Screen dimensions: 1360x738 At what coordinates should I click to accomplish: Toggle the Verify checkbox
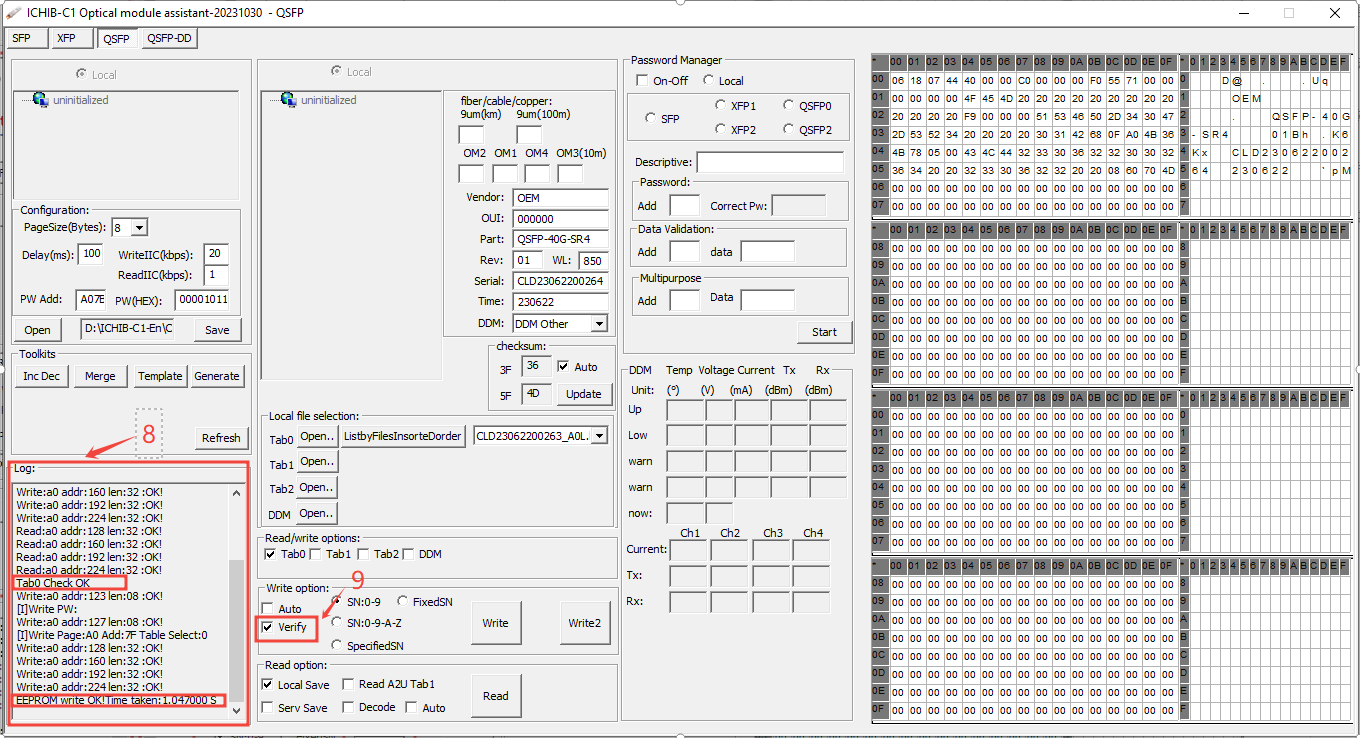pos(267,627)
